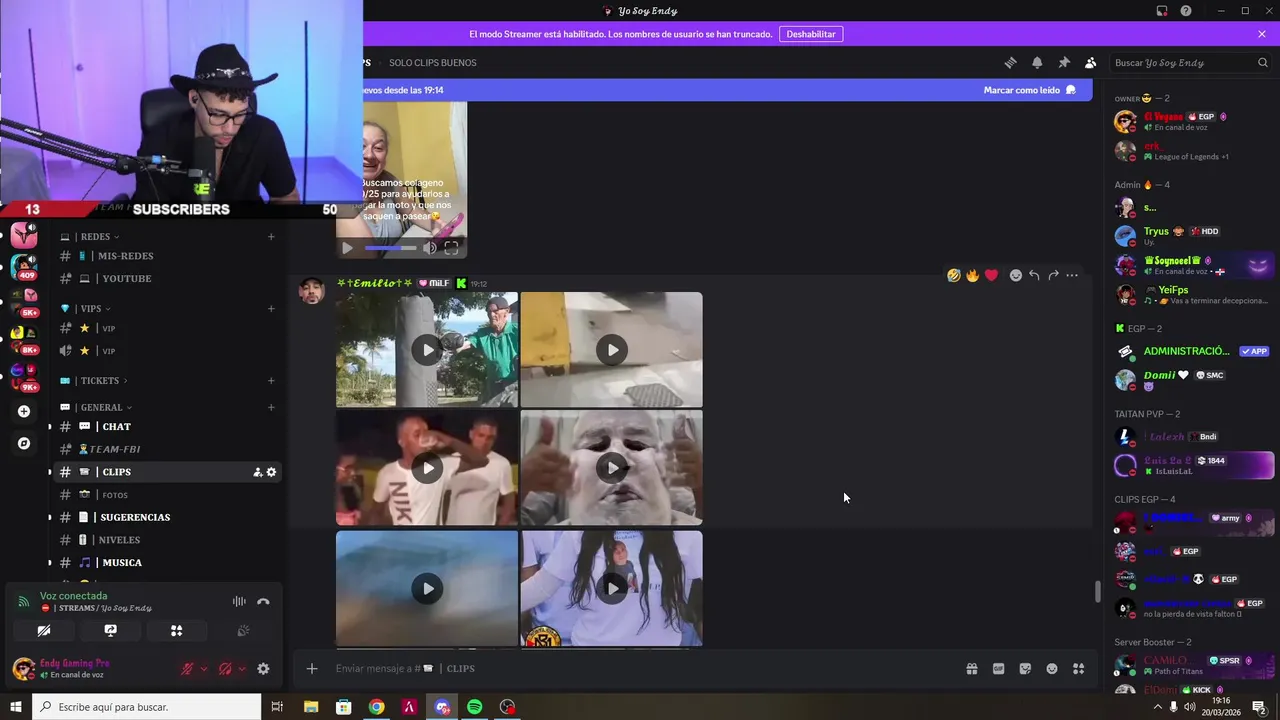Share your screen in voice panel
Image resolution: width=1280 pixels, height=720 pixels.
[110, 631]
